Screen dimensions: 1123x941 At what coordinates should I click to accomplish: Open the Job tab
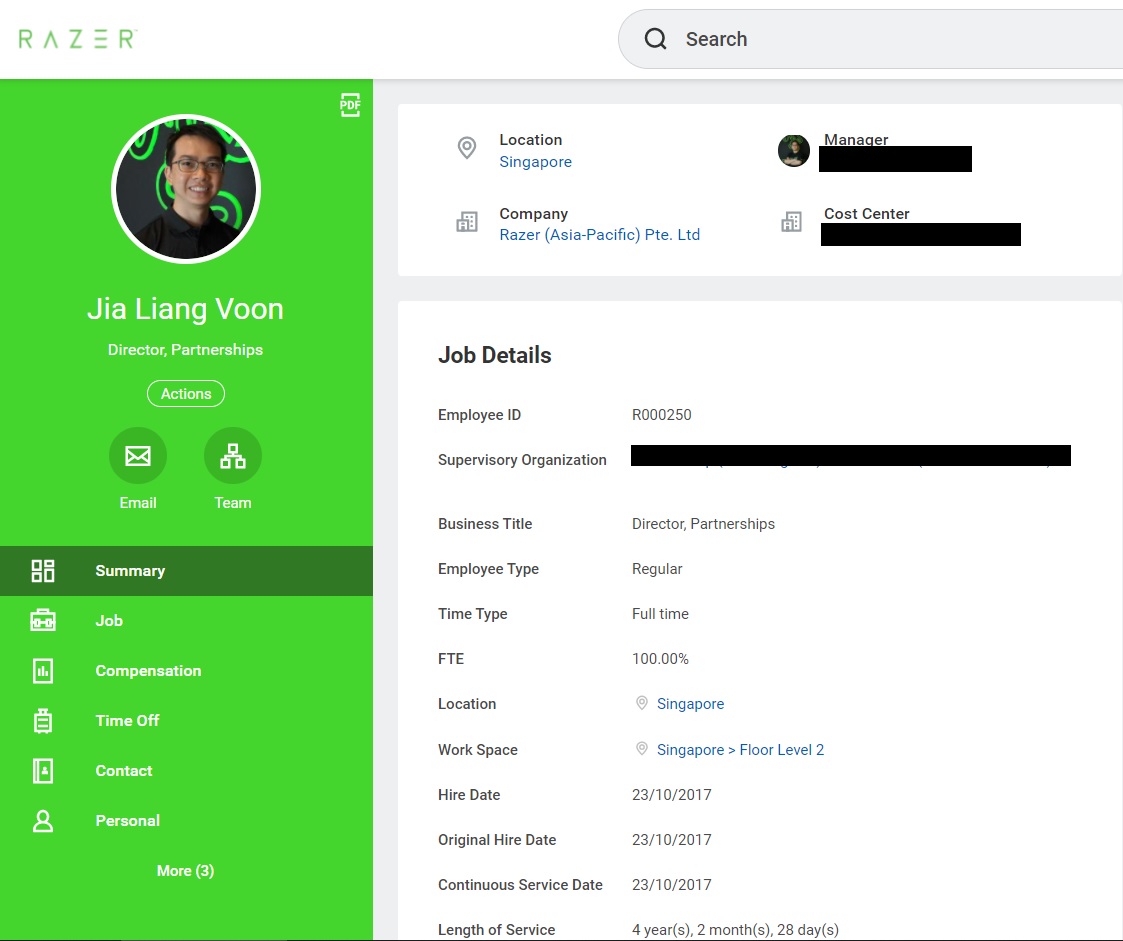coord(186,621)
